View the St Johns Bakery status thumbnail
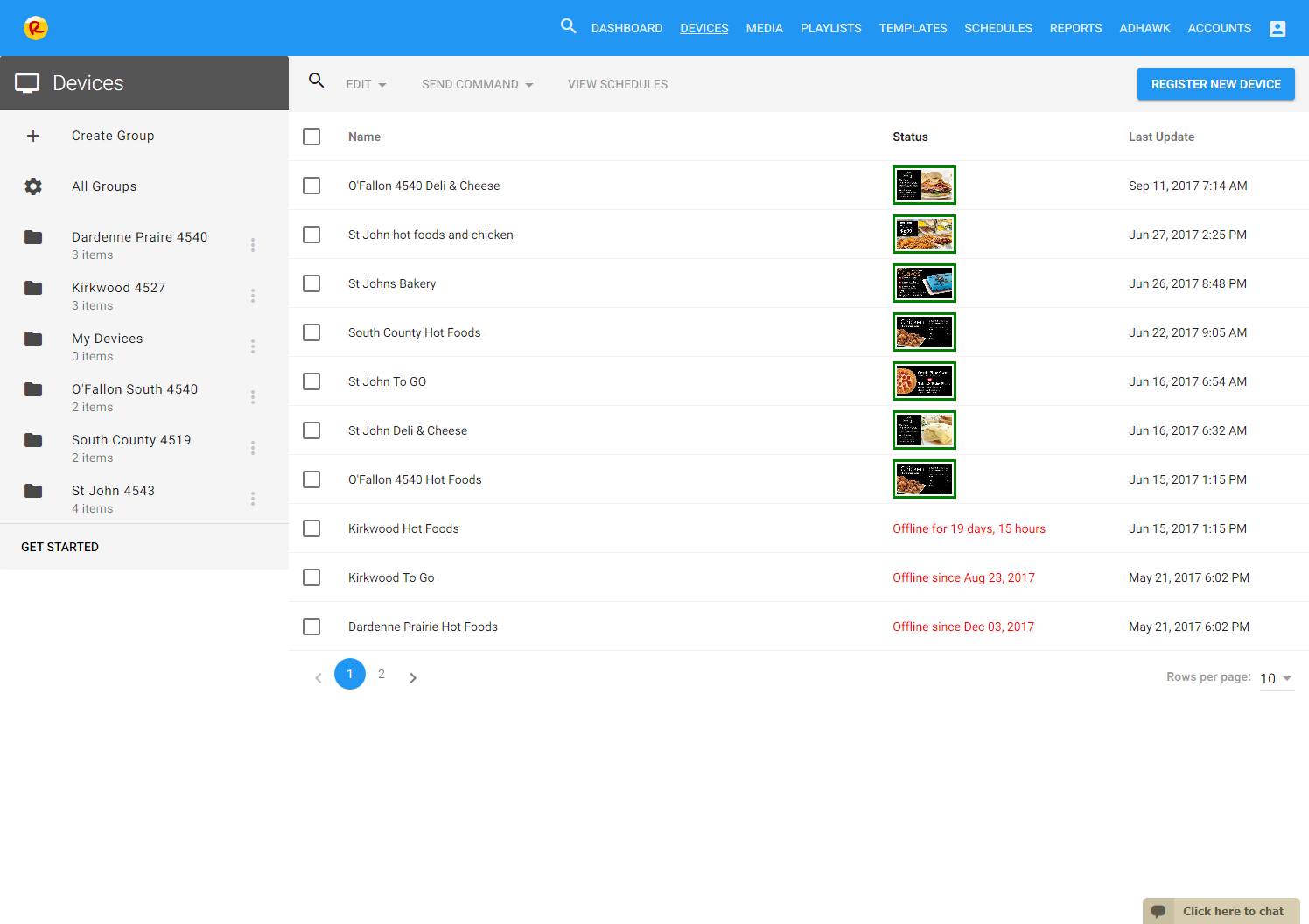The image size is (1309, 924). pyautogui.click(x=924, y=283)
